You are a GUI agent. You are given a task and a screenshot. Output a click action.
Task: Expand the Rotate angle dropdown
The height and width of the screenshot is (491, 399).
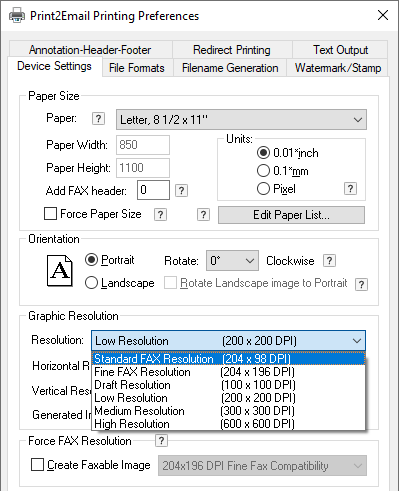coord(232,261)
